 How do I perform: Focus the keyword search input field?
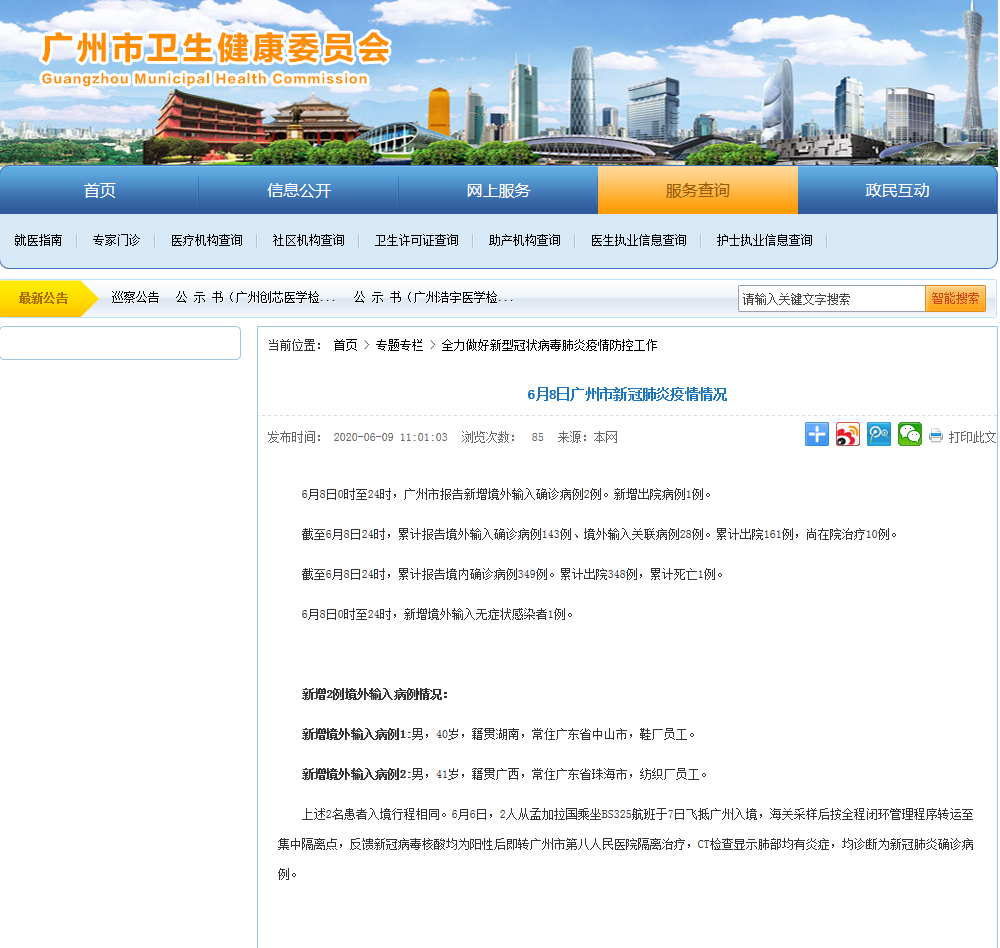coord(831,299)
